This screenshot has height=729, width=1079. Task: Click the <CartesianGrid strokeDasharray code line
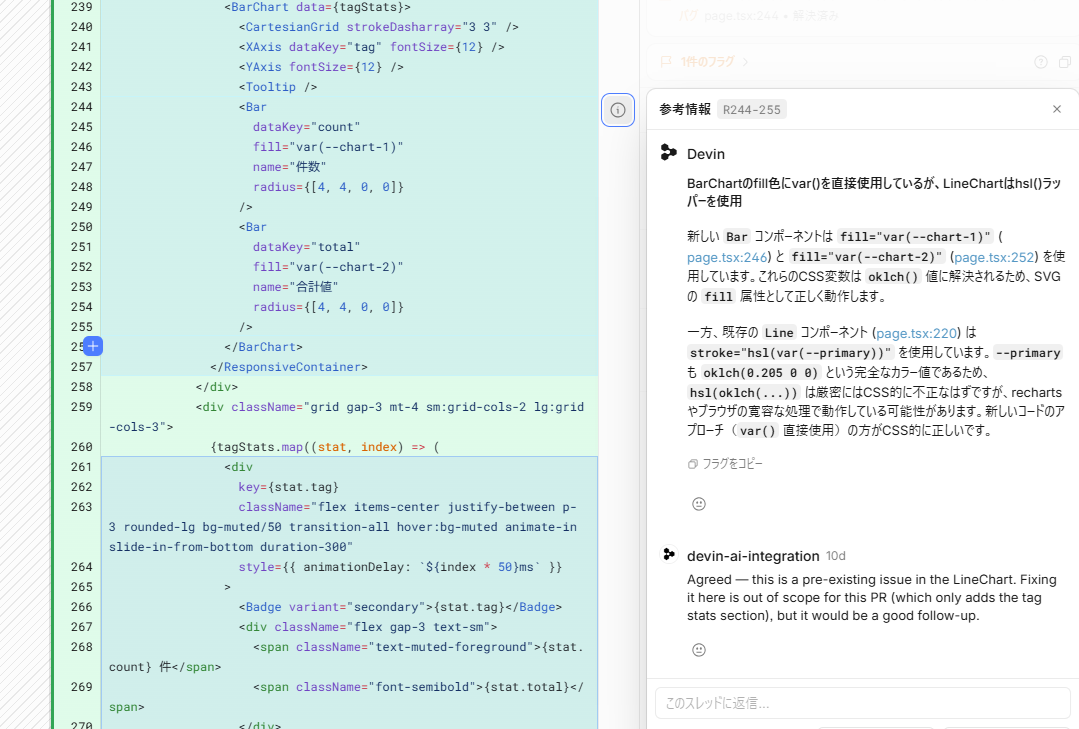pos(378,27)
